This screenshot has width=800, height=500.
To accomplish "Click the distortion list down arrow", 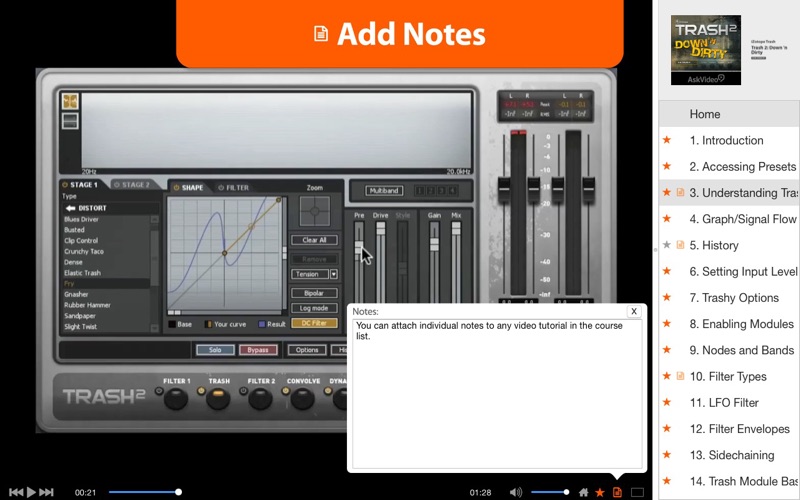I will pyautogui.click(x=155, y=328).
